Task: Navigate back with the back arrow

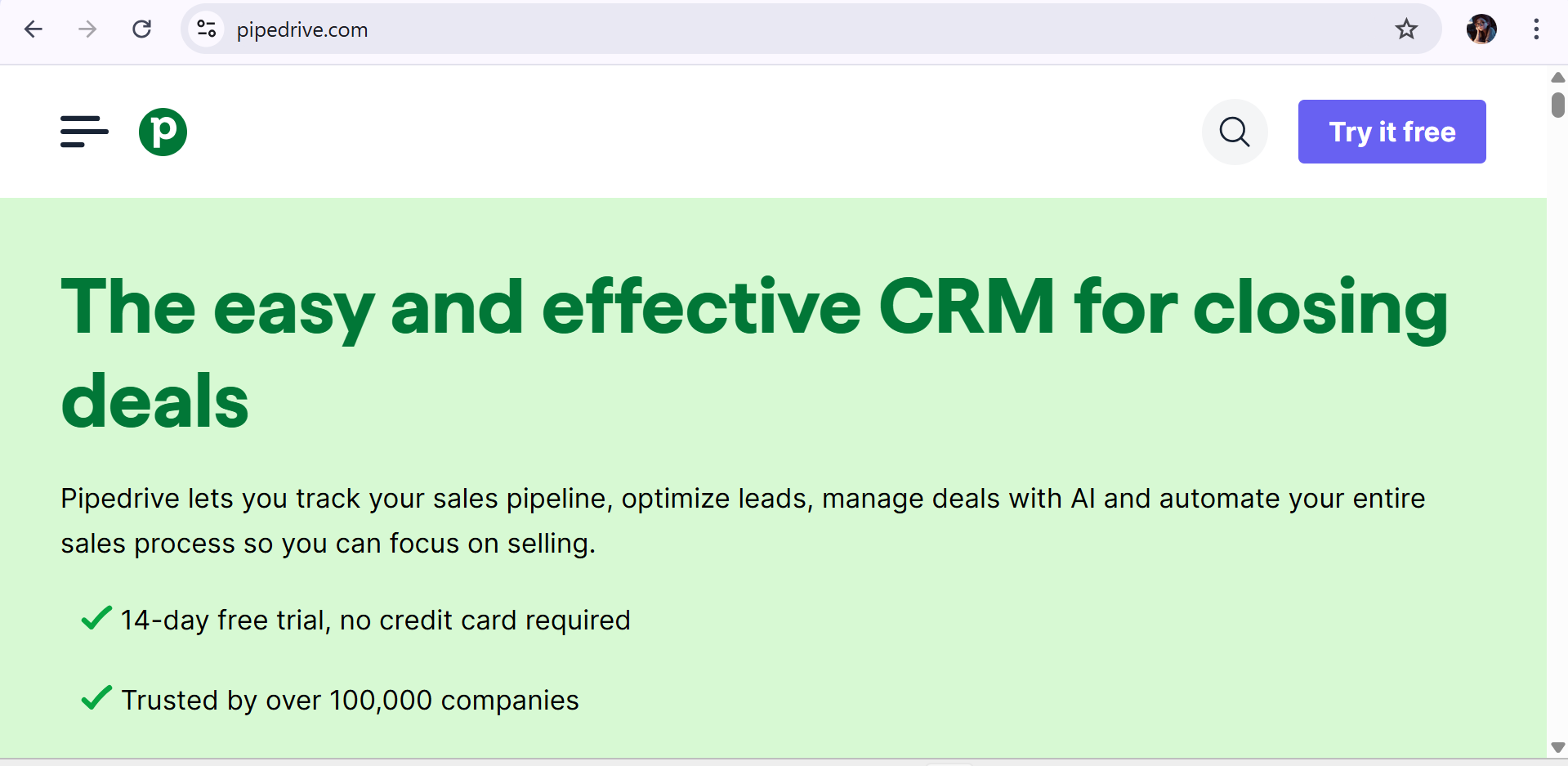Action: (33, 29)
